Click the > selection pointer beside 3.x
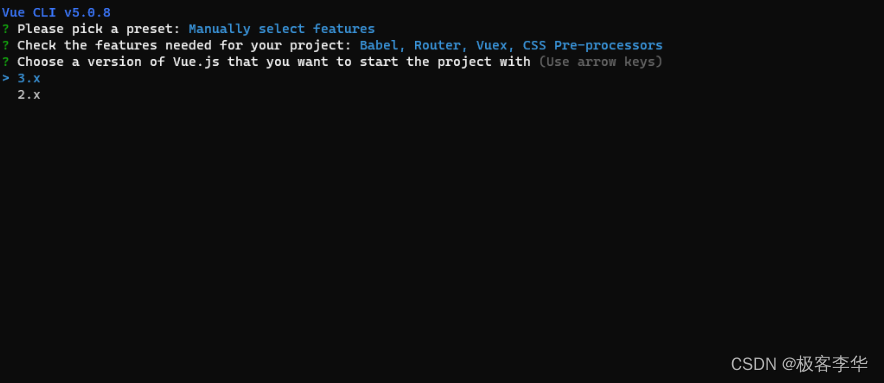This screenshot has width=884, height=383. [6, 78]
